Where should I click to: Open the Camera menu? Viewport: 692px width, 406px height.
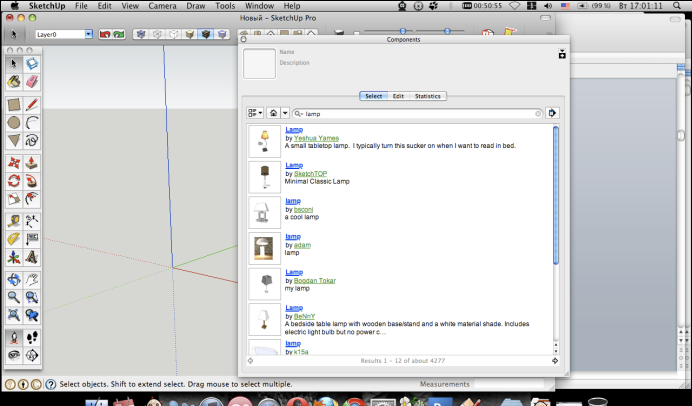coord(162,5)
